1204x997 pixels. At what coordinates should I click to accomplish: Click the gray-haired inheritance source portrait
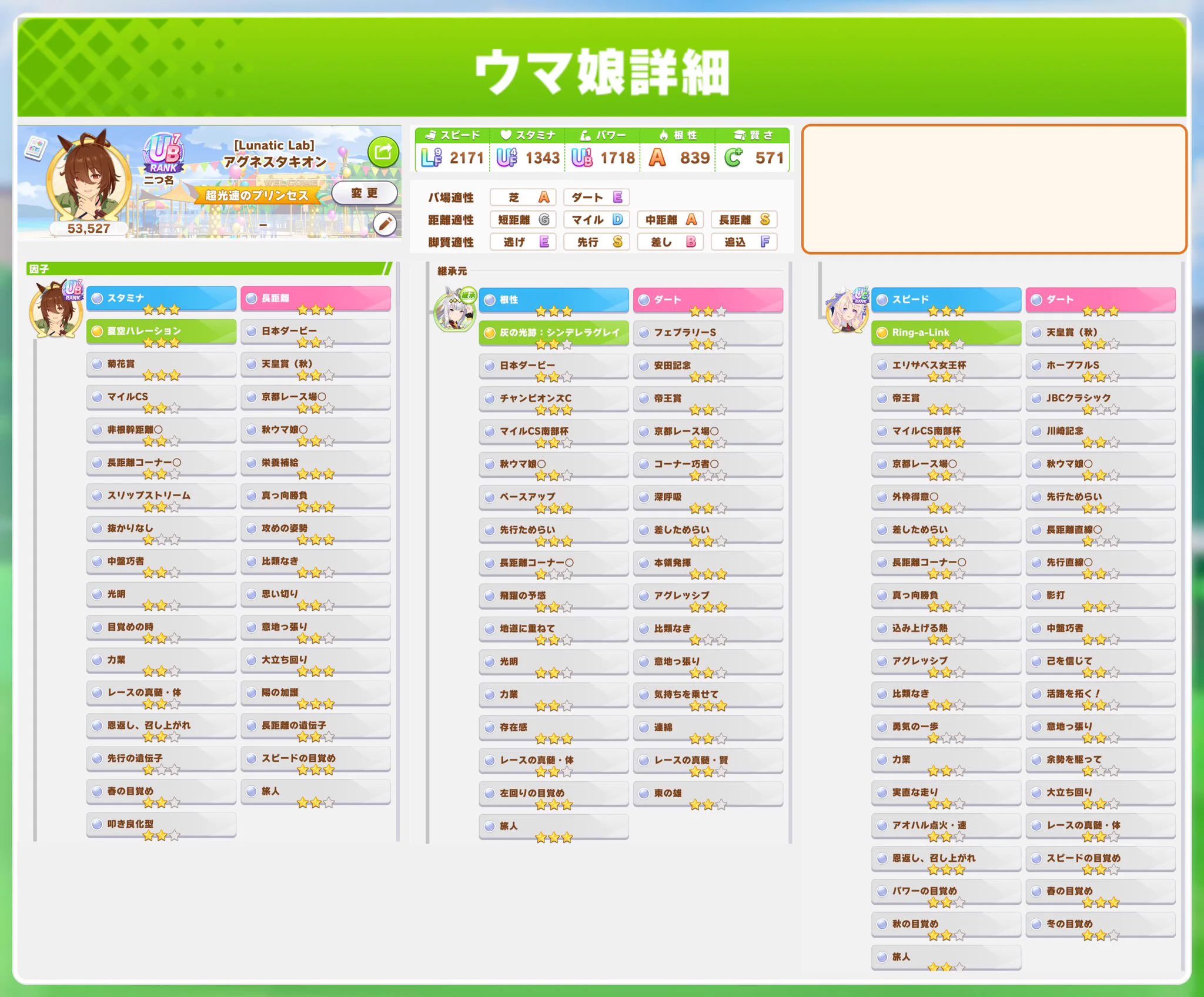454,310
